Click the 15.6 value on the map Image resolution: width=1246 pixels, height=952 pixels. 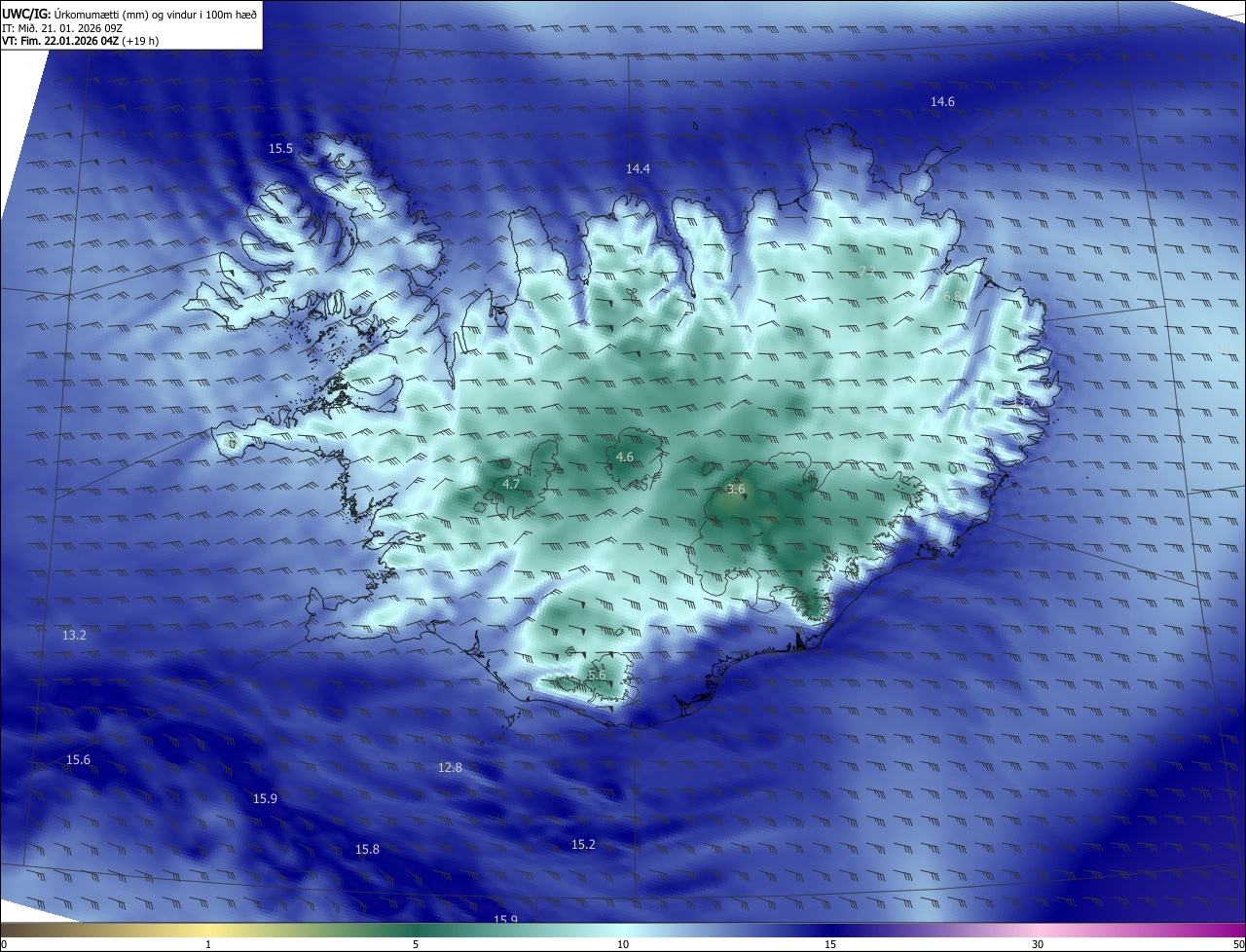tap(78, 759)
